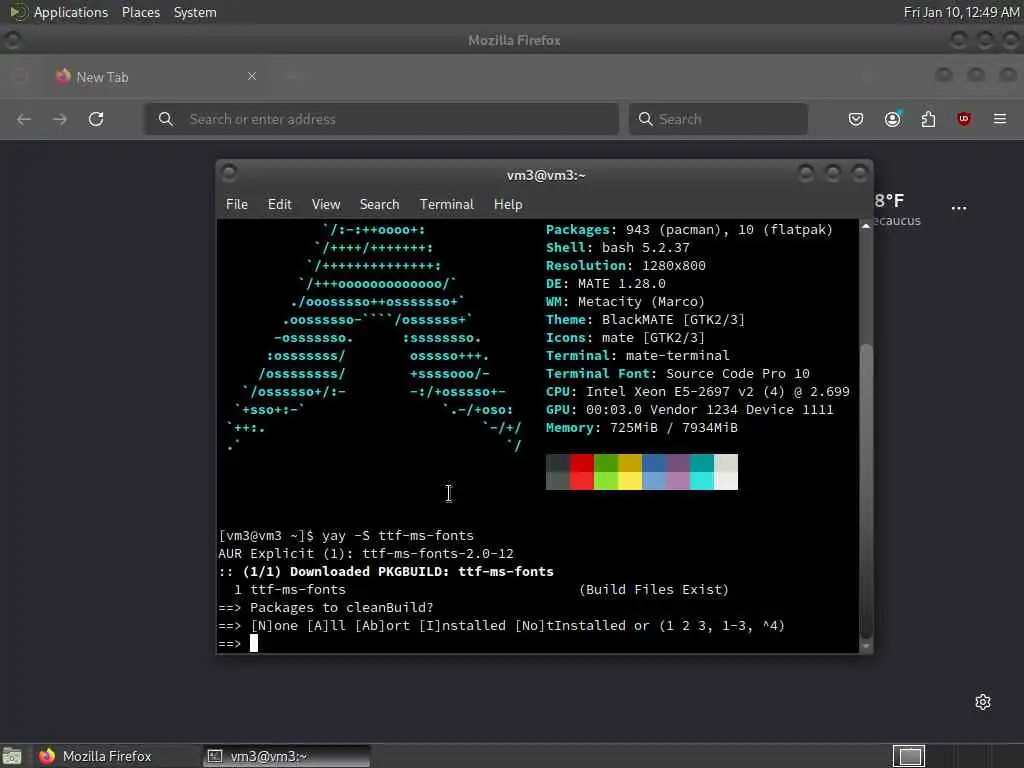Open the terminal Help menu
The height and width of the screenshot is (768, 1024).
tap(507, 204)
